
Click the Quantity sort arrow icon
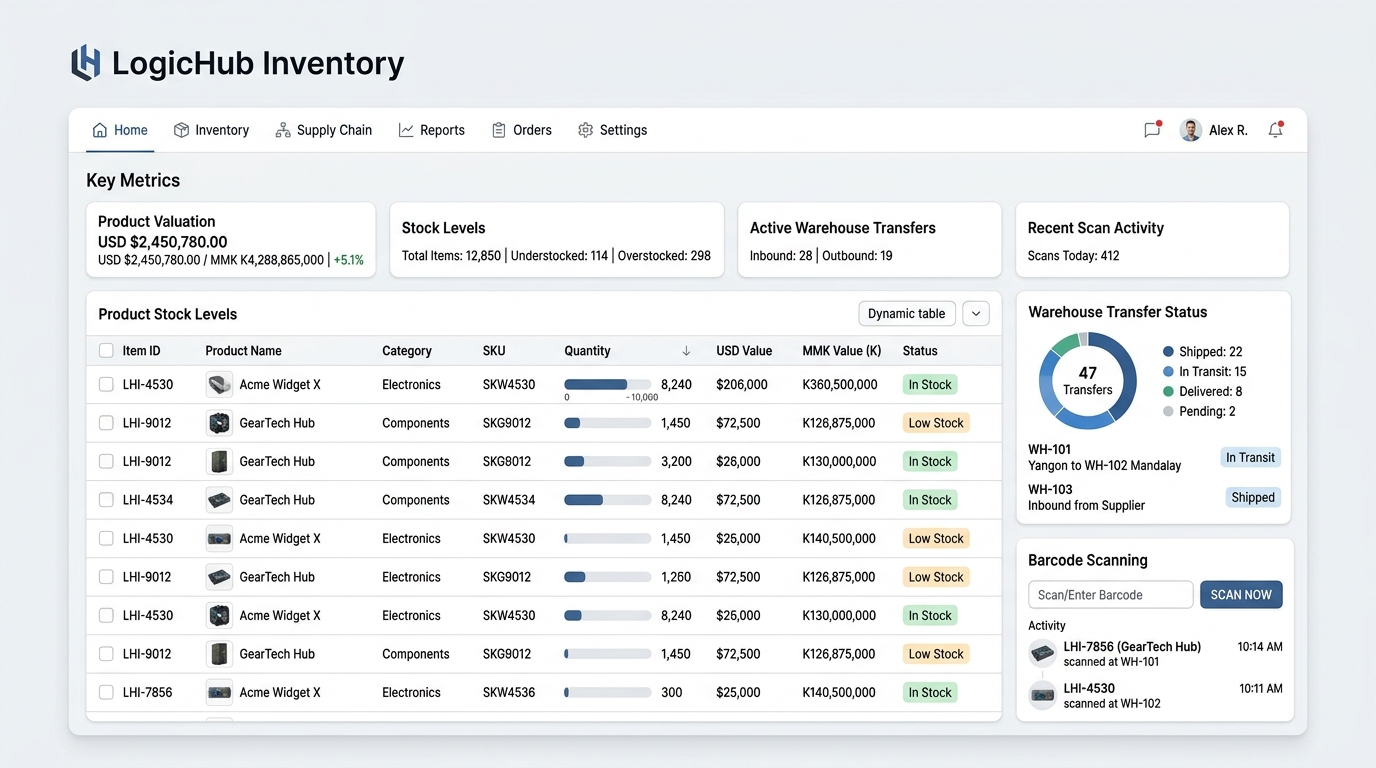686,351
